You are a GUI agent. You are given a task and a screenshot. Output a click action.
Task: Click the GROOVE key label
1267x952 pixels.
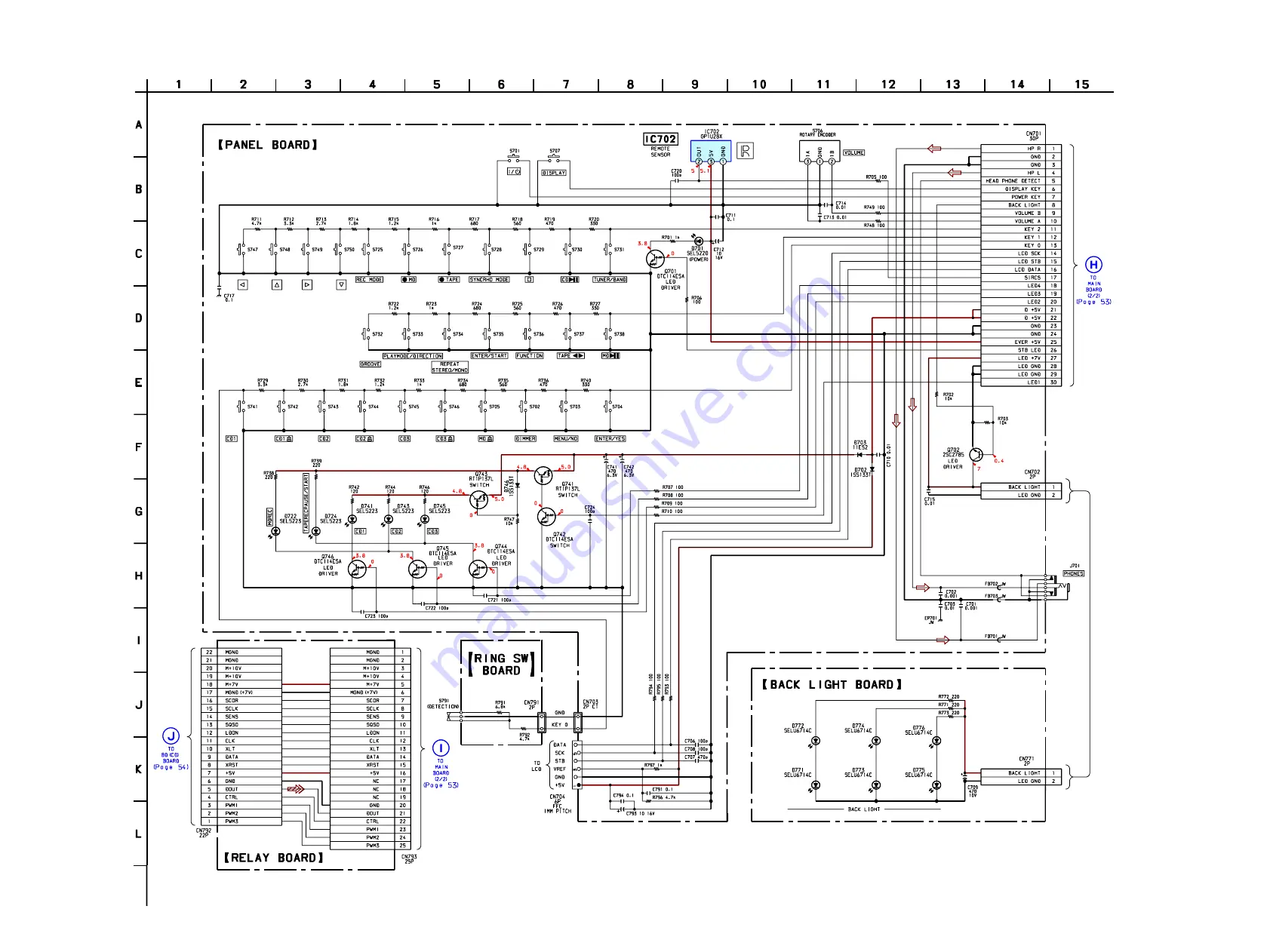pyautogui.click(x=370, y=364)
